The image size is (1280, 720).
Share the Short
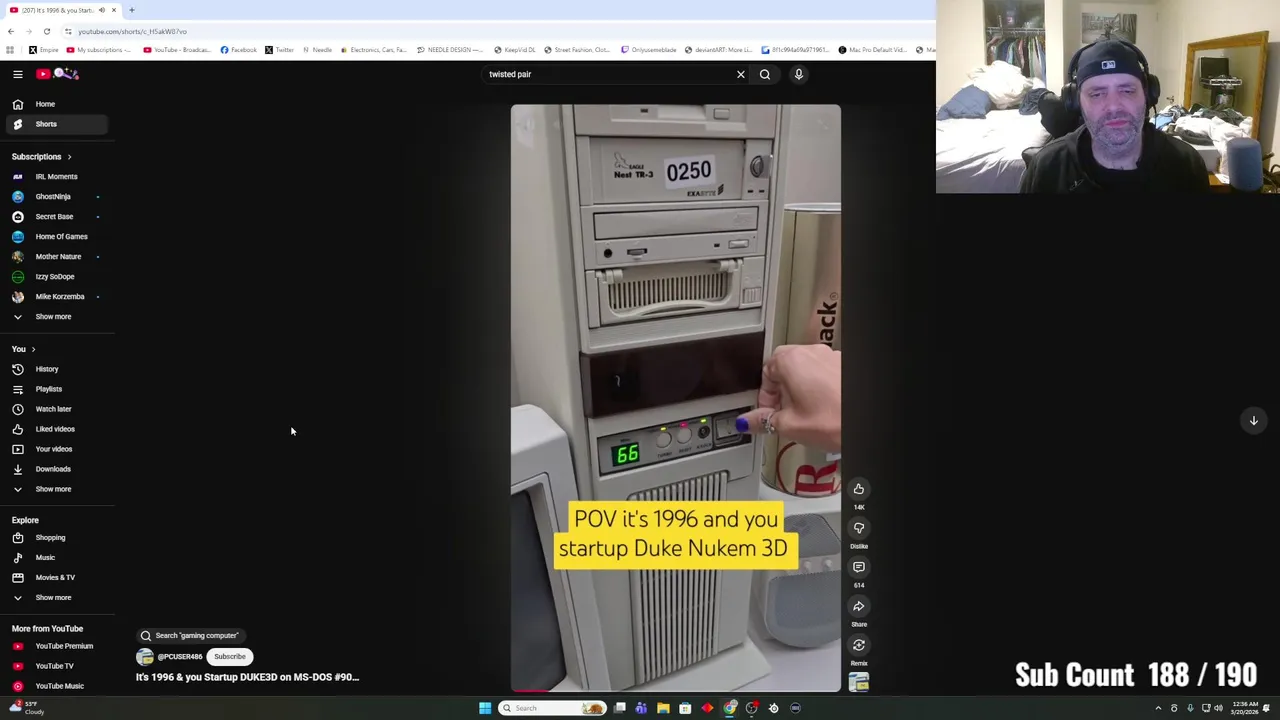click(859, 606)
